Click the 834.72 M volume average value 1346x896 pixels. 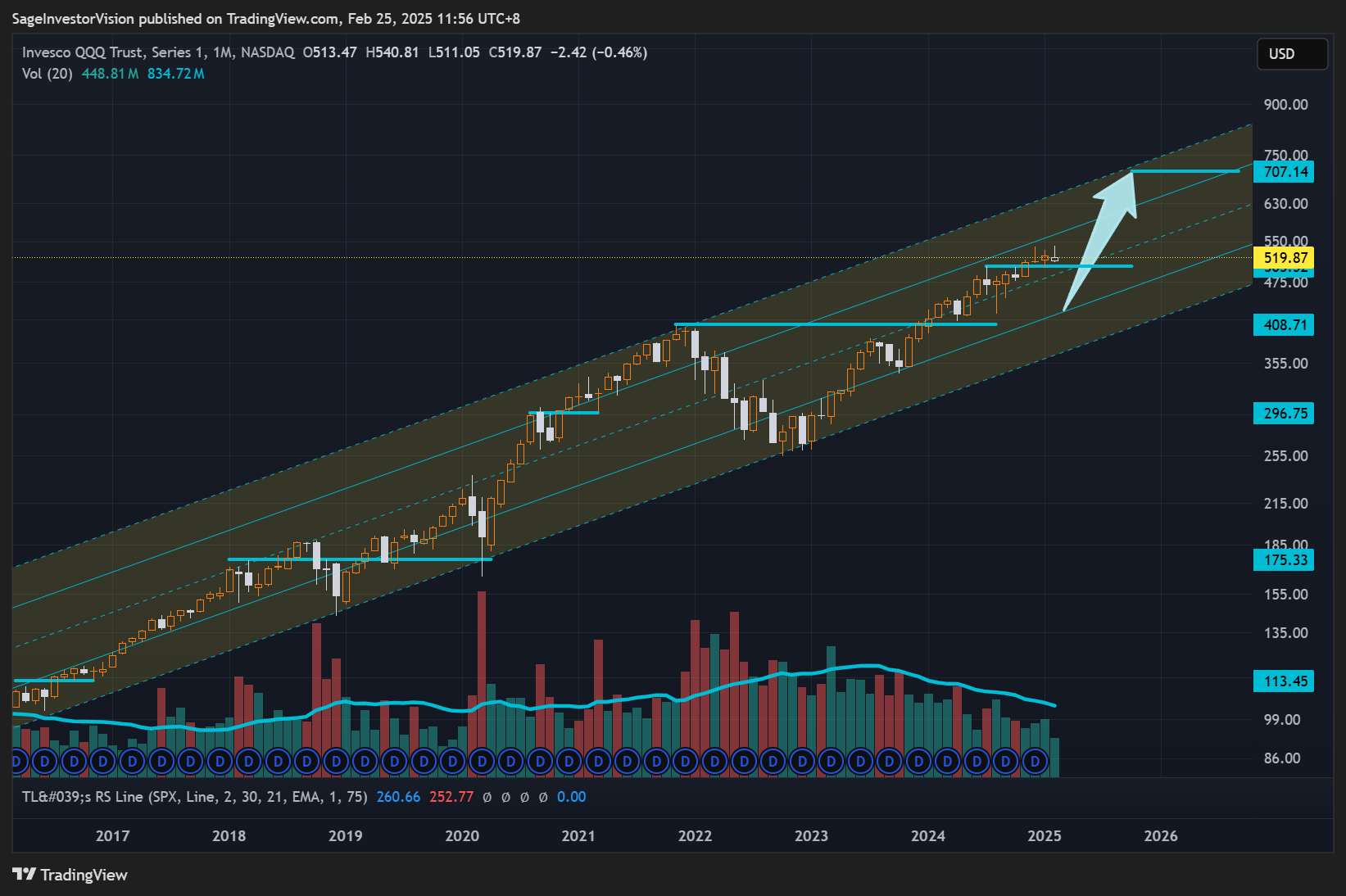coord(176,74)
